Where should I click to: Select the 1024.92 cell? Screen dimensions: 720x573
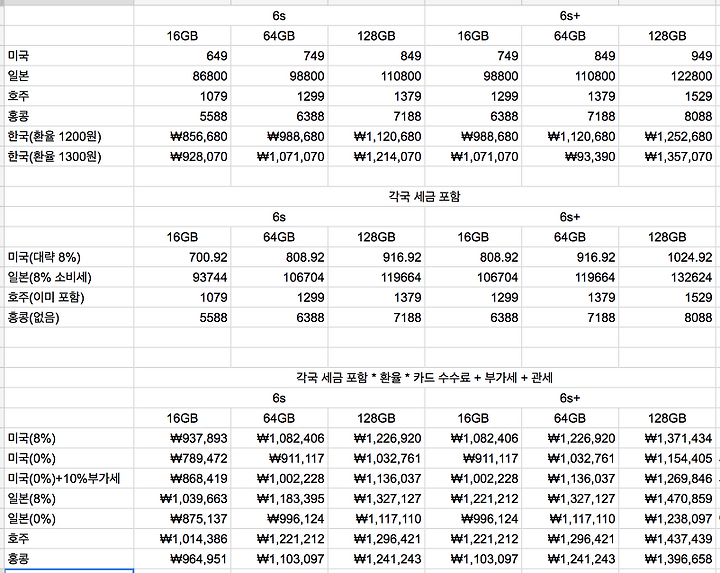pyautogui.click(x=669, y=257)
